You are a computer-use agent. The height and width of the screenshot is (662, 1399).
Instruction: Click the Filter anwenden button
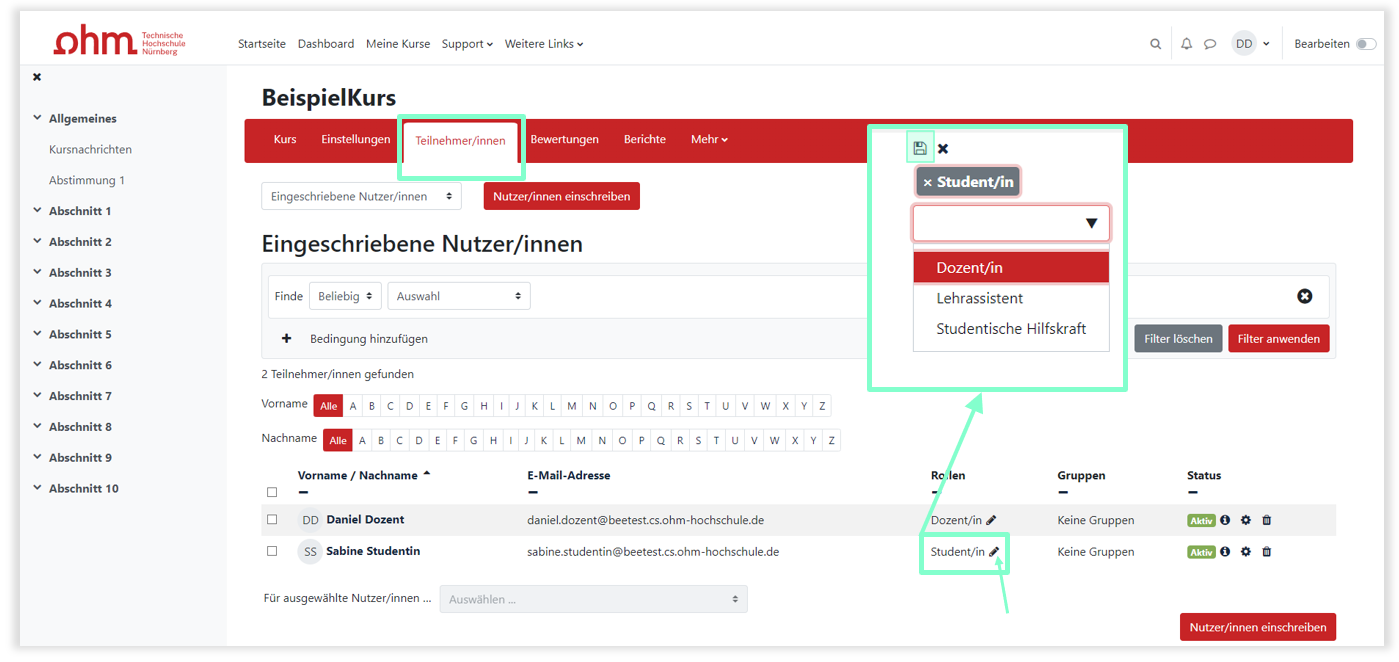pyautogui.click(x=1278, y=339)
